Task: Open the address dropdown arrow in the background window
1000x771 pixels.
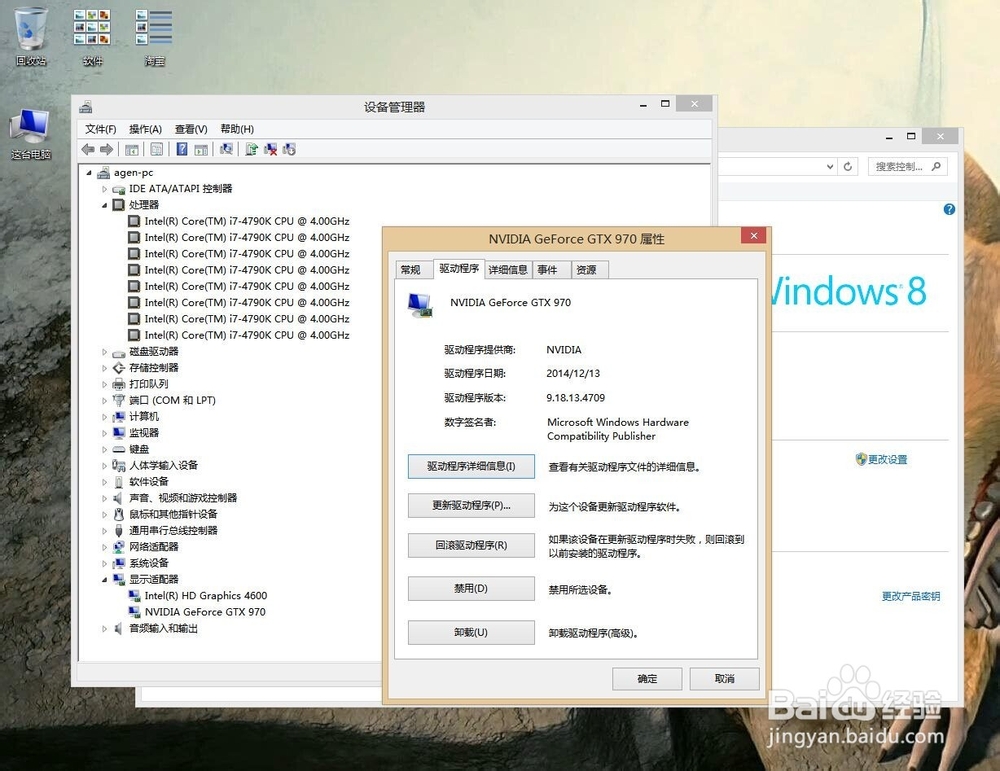Action: 830,166
